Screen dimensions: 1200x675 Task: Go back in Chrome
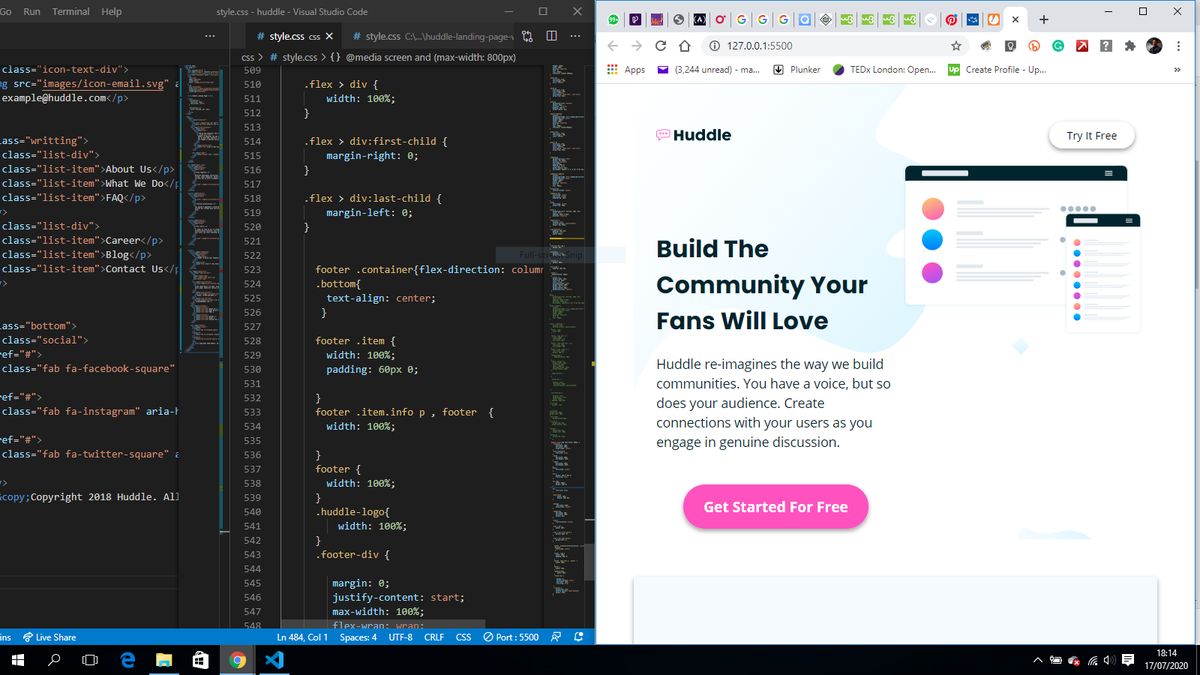(613, 45)
